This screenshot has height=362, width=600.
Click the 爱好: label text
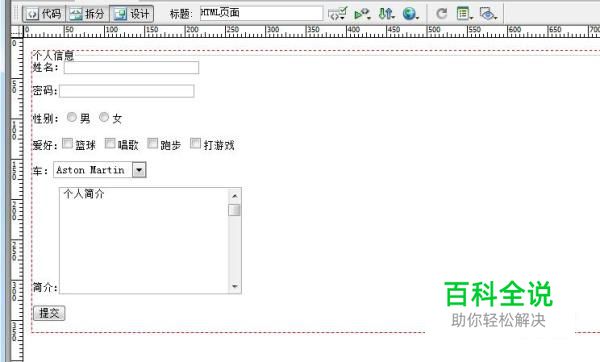click(45, 145)
